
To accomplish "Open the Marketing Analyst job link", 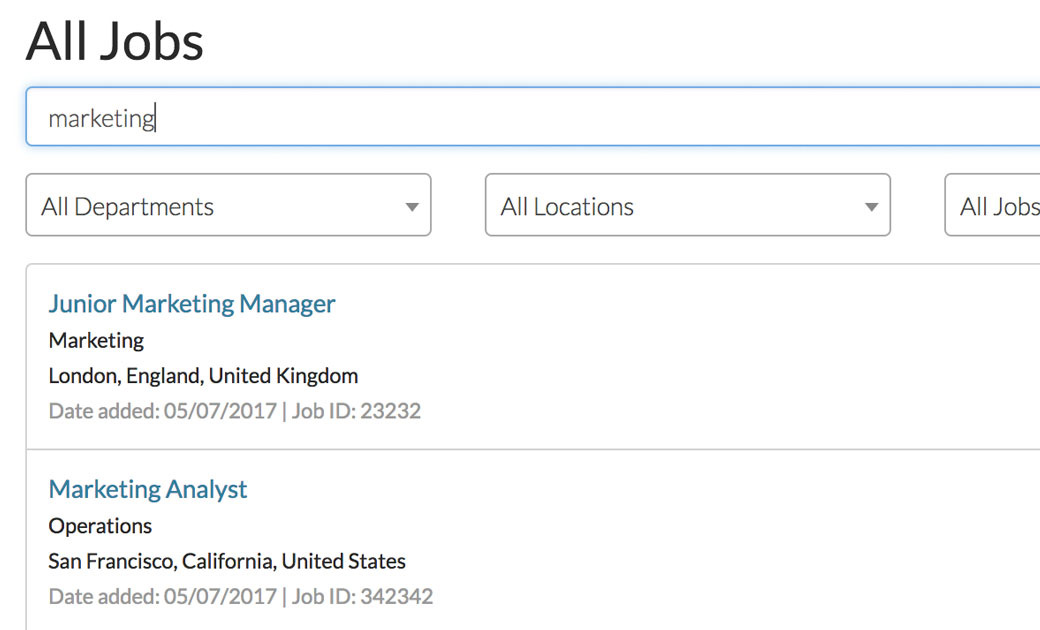I will tap(148, 489).
